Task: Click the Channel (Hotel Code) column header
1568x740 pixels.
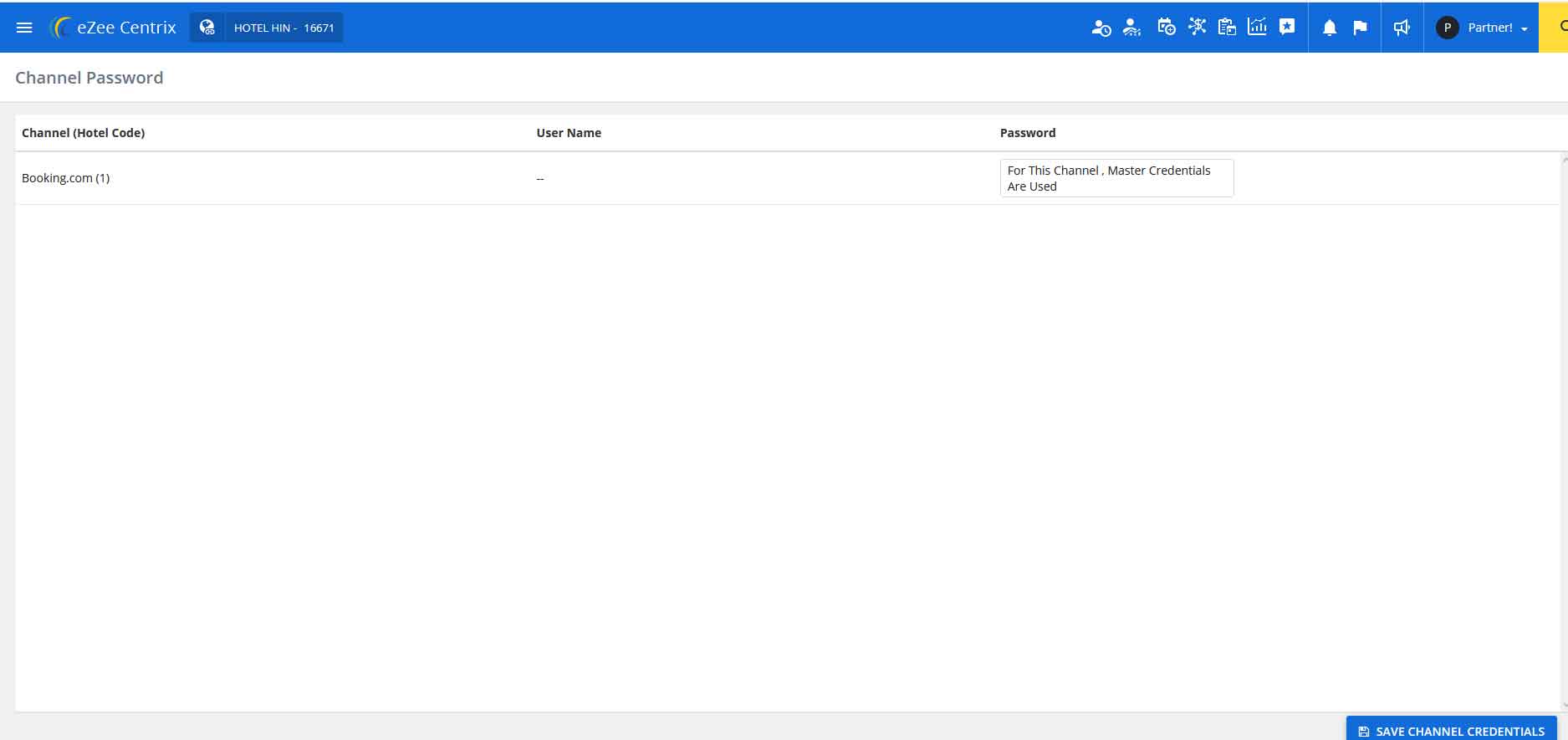Action: 83,133
